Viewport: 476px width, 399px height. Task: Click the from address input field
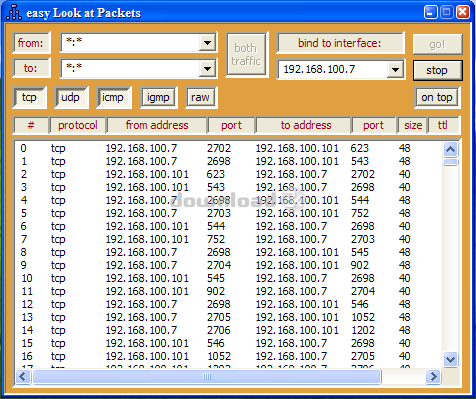(x=130, y=43)
